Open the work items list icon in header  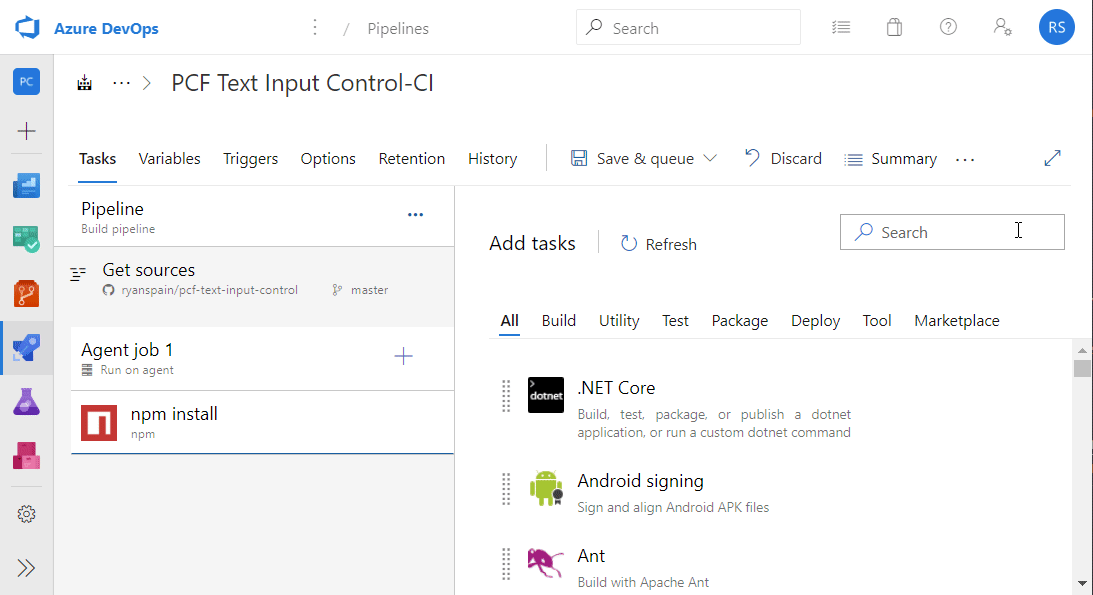[841, 27]
